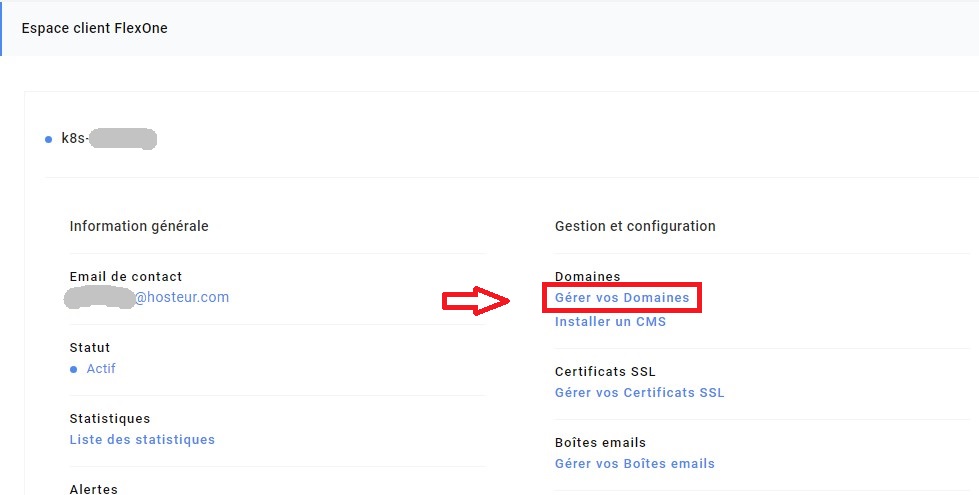Click the Installer un CMS link
Screen dimensions: 979x495
(x=610, y=322)
